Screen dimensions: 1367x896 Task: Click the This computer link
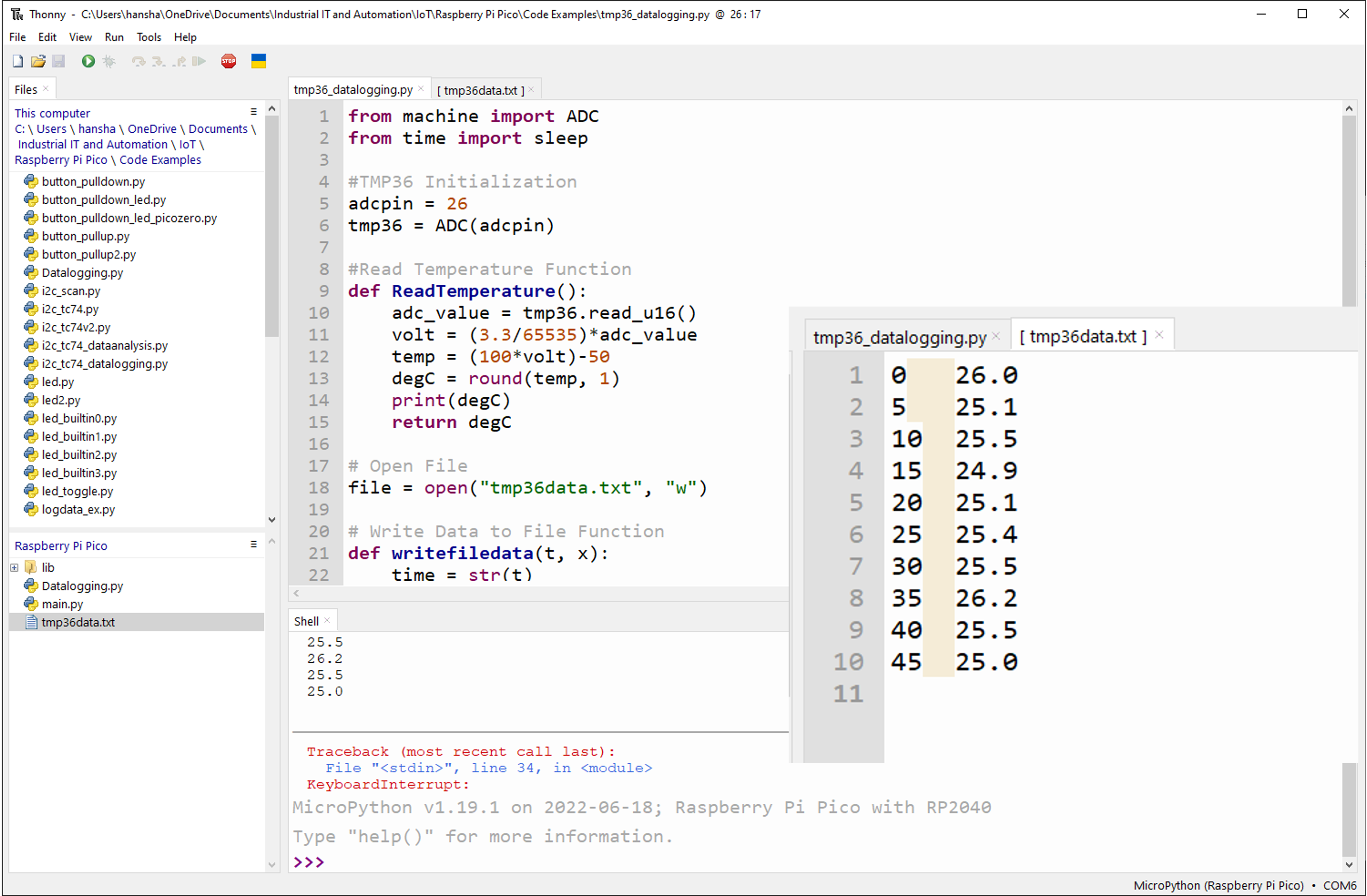point(52,113)
